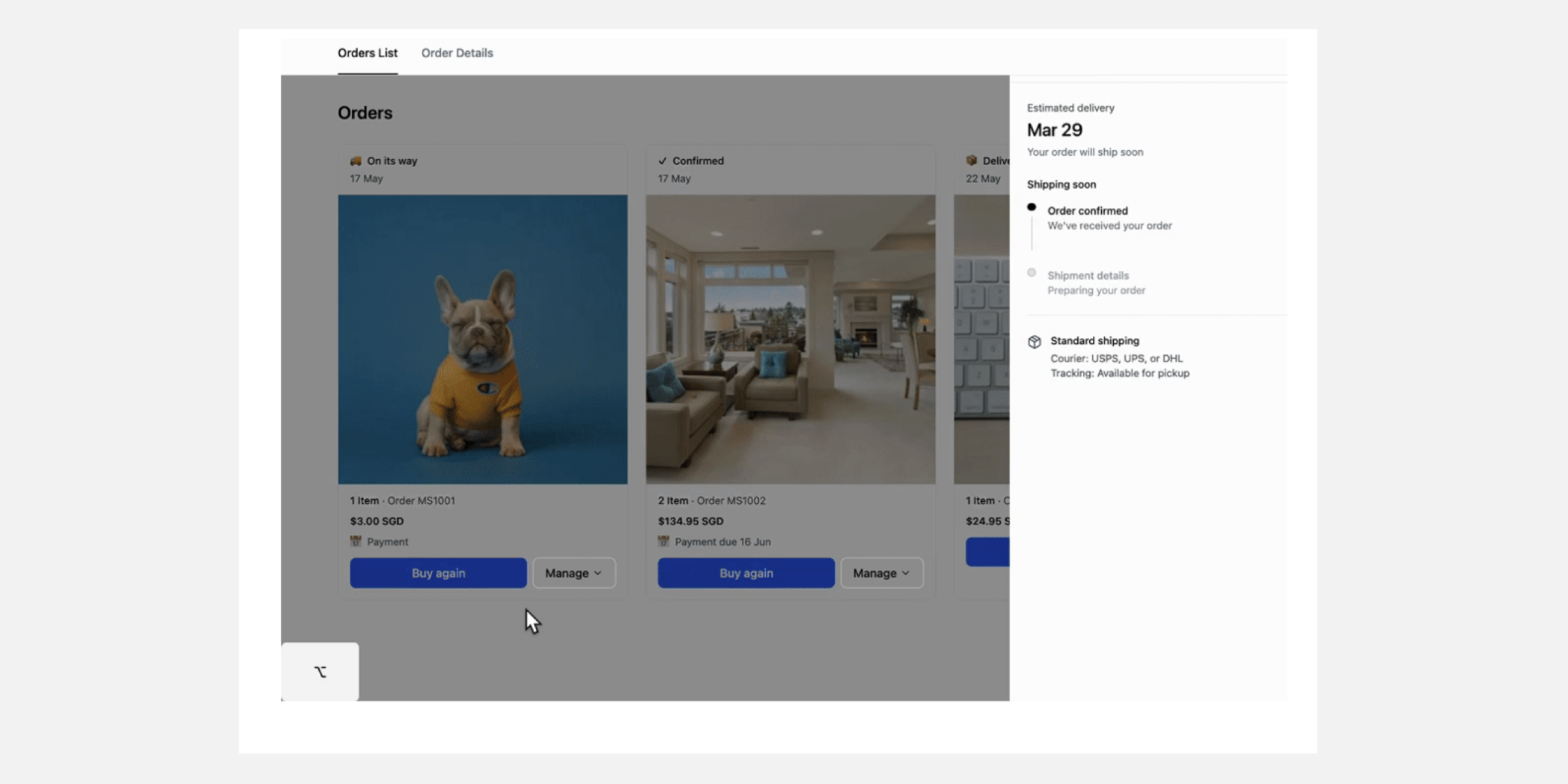Image resolution: width=1568 pixels, height=784 pixels.
Task: Click the 'On its way' status label
Action: click(392, 160)
